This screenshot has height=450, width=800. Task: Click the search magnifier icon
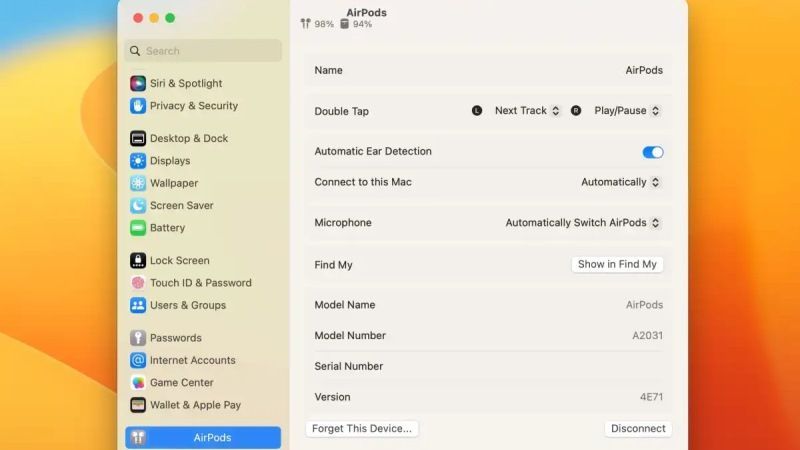click(x=135, y=51)
